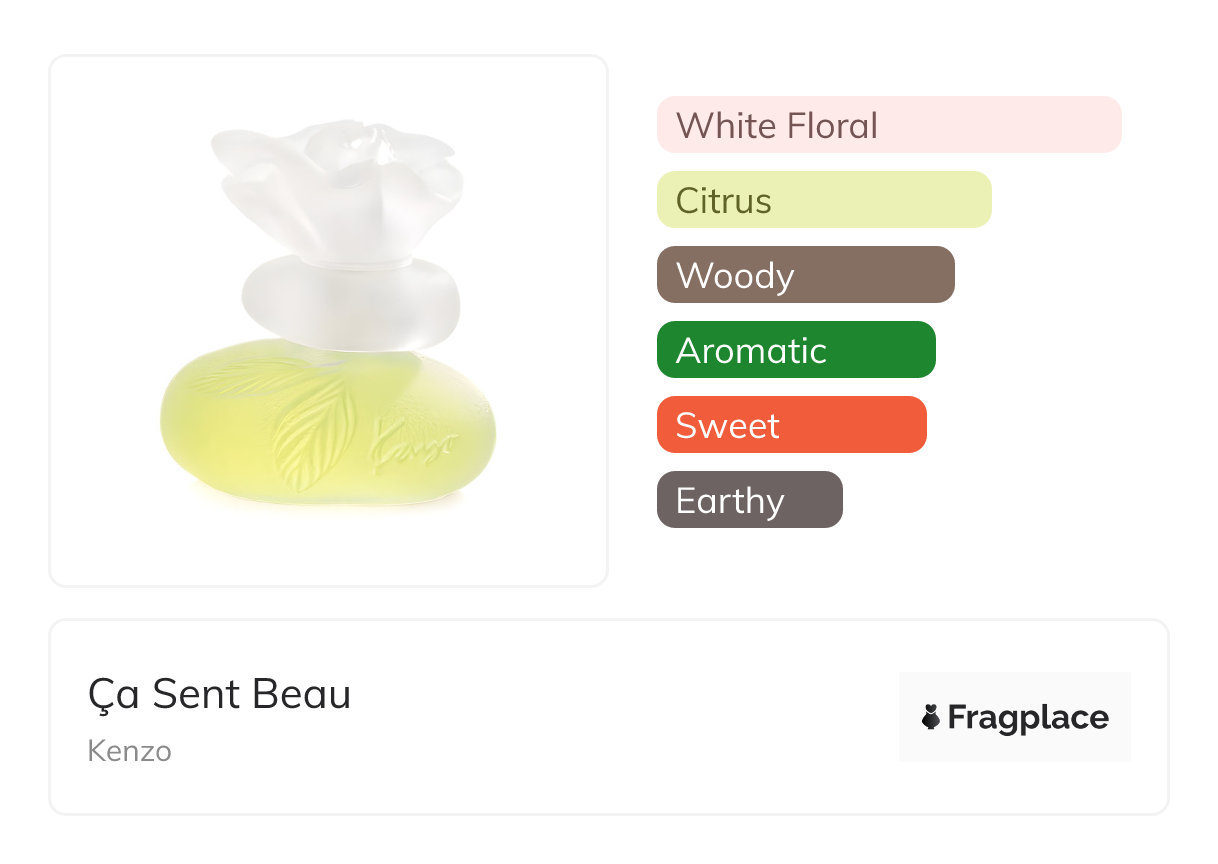The width and height of the screenshot is (1218, 864).
Task: Select the orange Sweet accord bar
Action: (x=791, y=425)
